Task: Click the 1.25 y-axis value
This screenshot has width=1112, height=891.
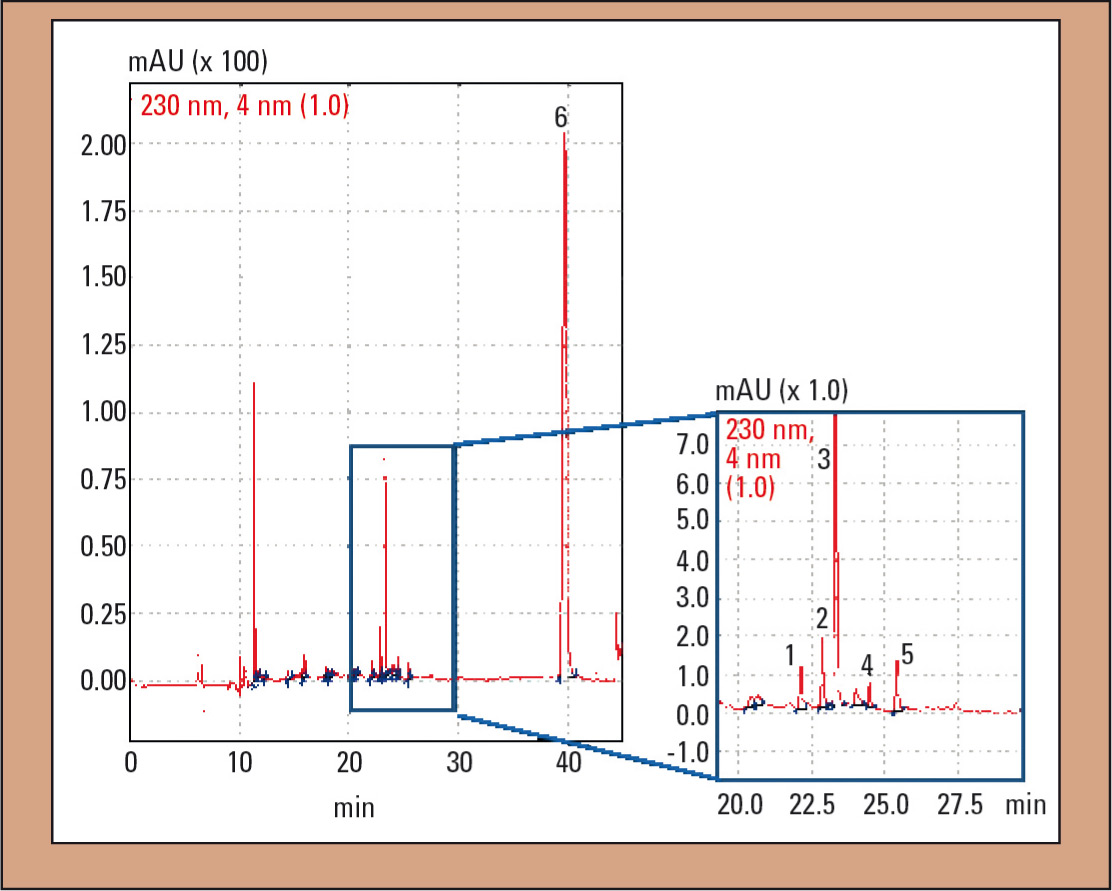Action: coord(102,345)
